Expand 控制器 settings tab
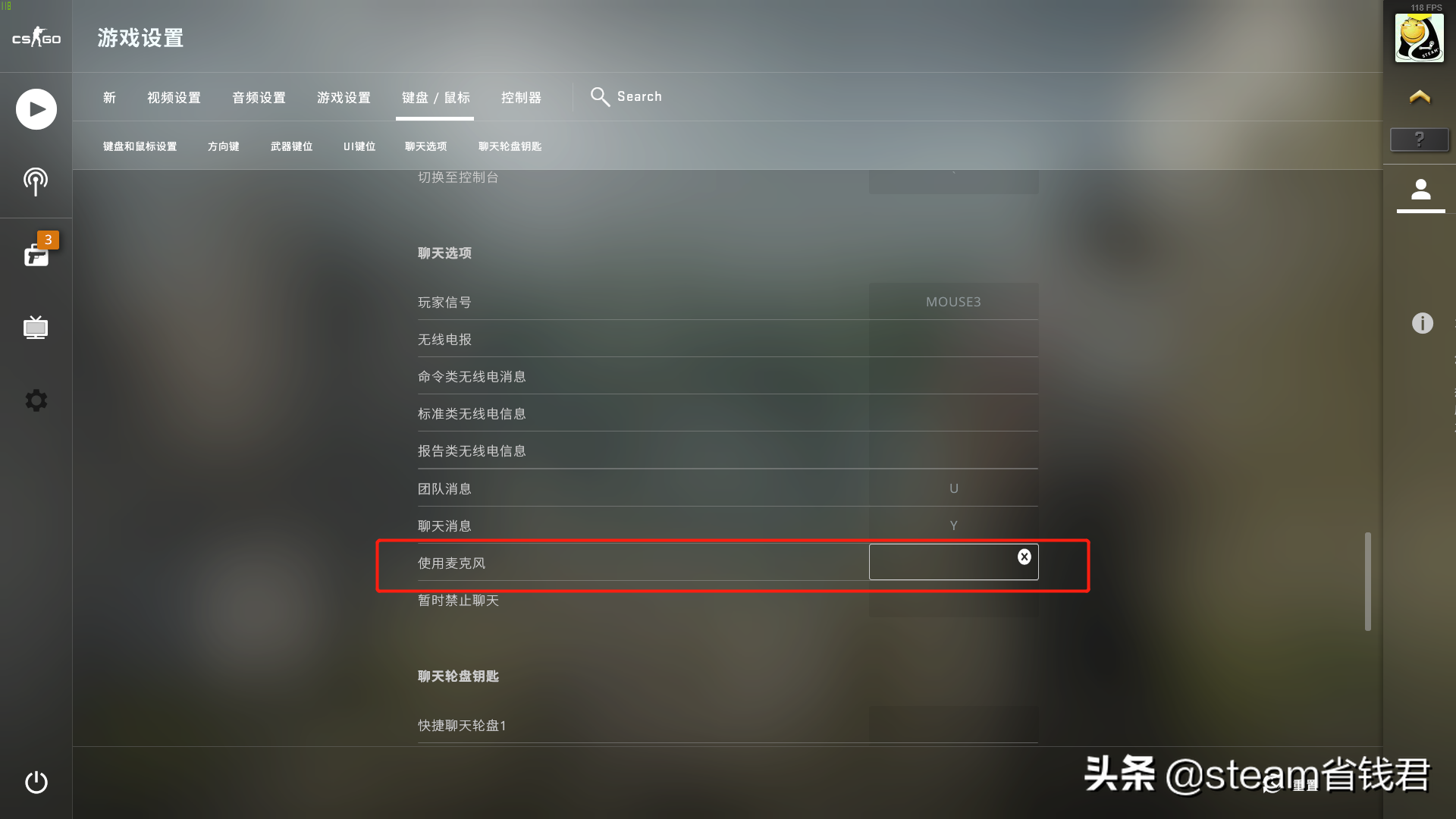Screen dimensions: 1456x819 tap(521, 97)
